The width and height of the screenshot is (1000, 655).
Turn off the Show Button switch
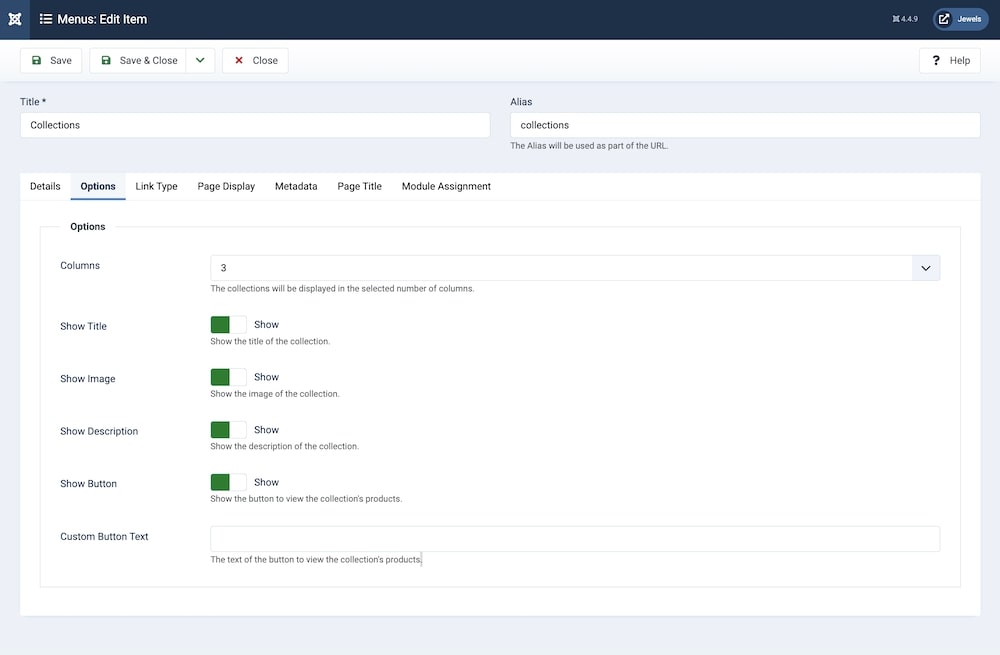[x=228, y=482]
